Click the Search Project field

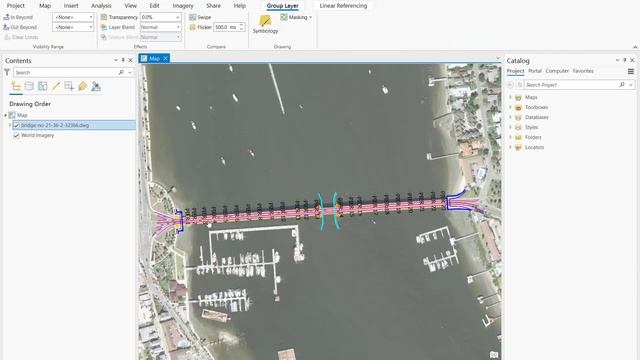570,84
